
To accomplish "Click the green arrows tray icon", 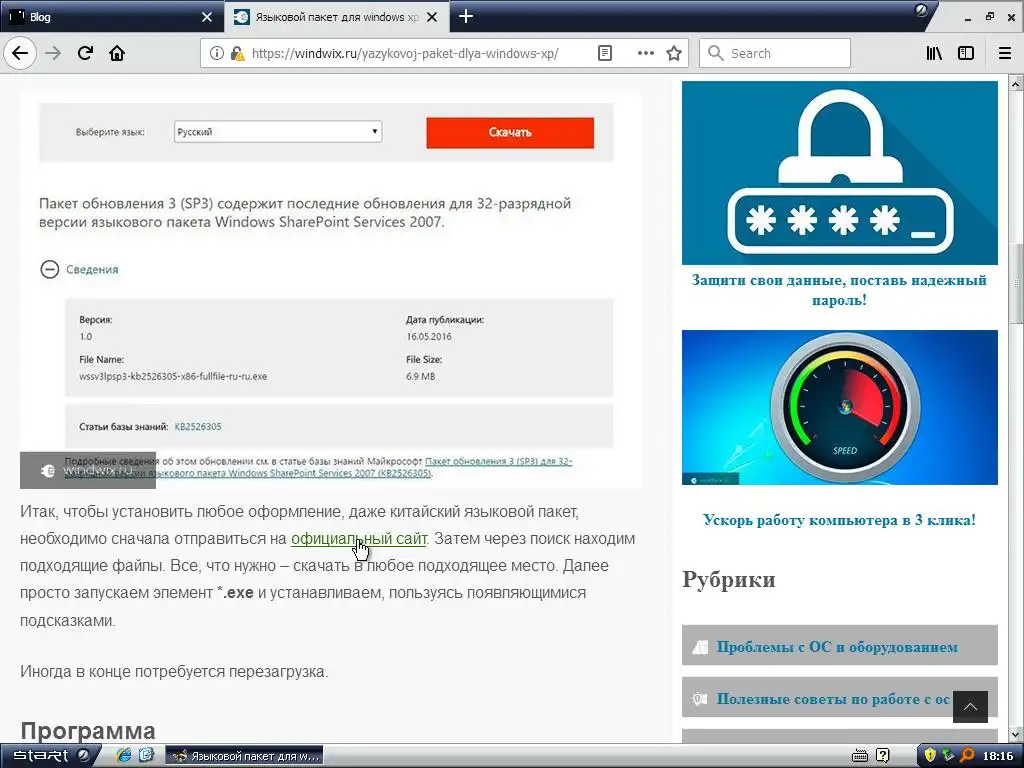I will click(948, 756).
